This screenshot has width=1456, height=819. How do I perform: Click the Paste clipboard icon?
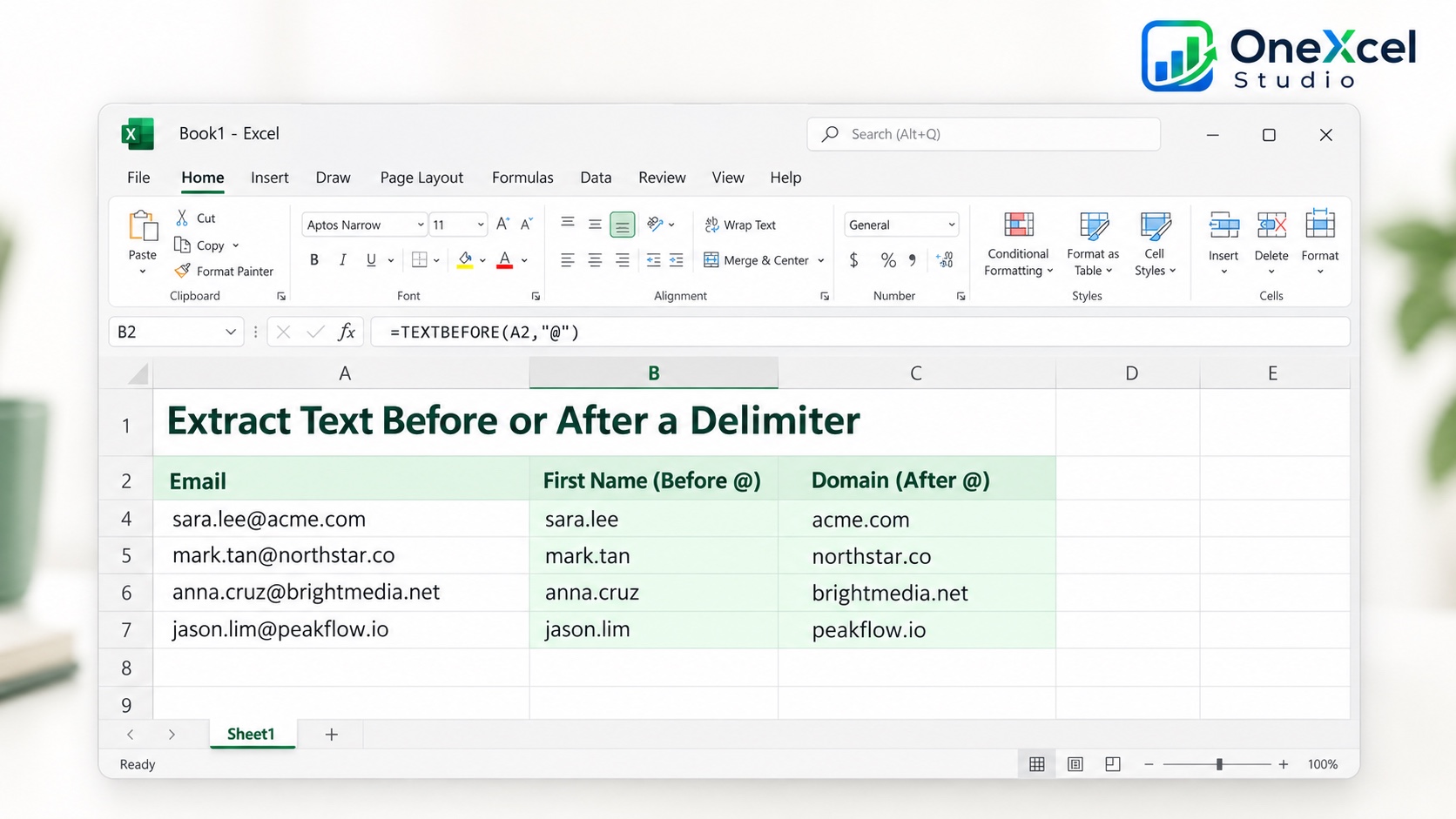click(x=143, y=226)
